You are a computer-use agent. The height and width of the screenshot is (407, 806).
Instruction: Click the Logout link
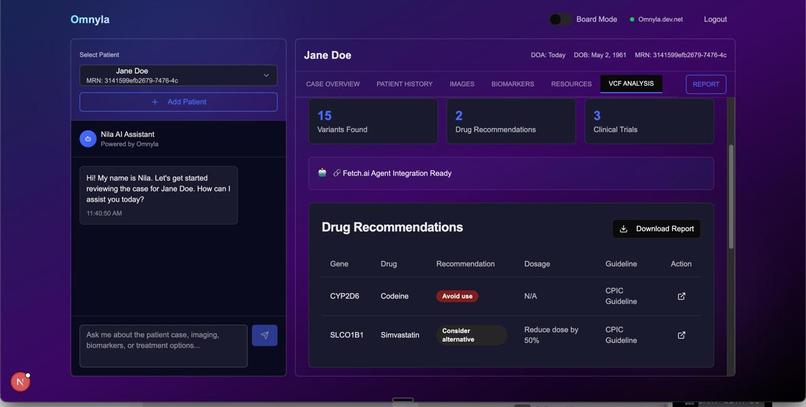tap(715, 20)
